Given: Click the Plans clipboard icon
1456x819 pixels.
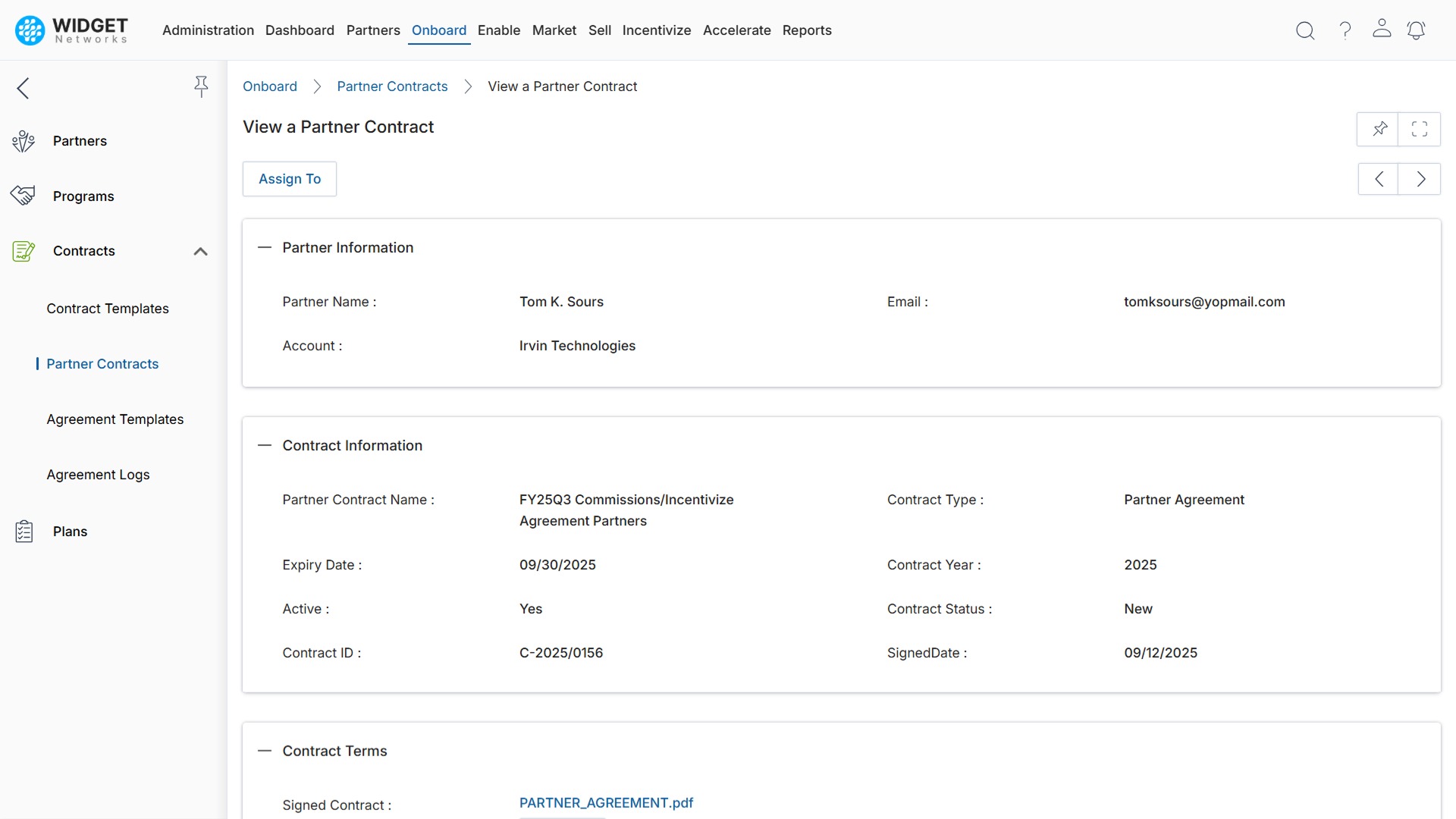Looking at the screenshot, I should (x=24, y=531).
